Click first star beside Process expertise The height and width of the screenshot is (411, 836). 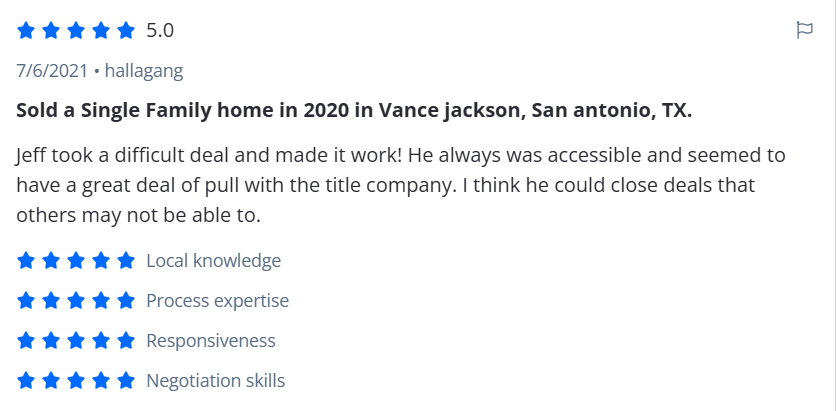click(x=26, y=301)
